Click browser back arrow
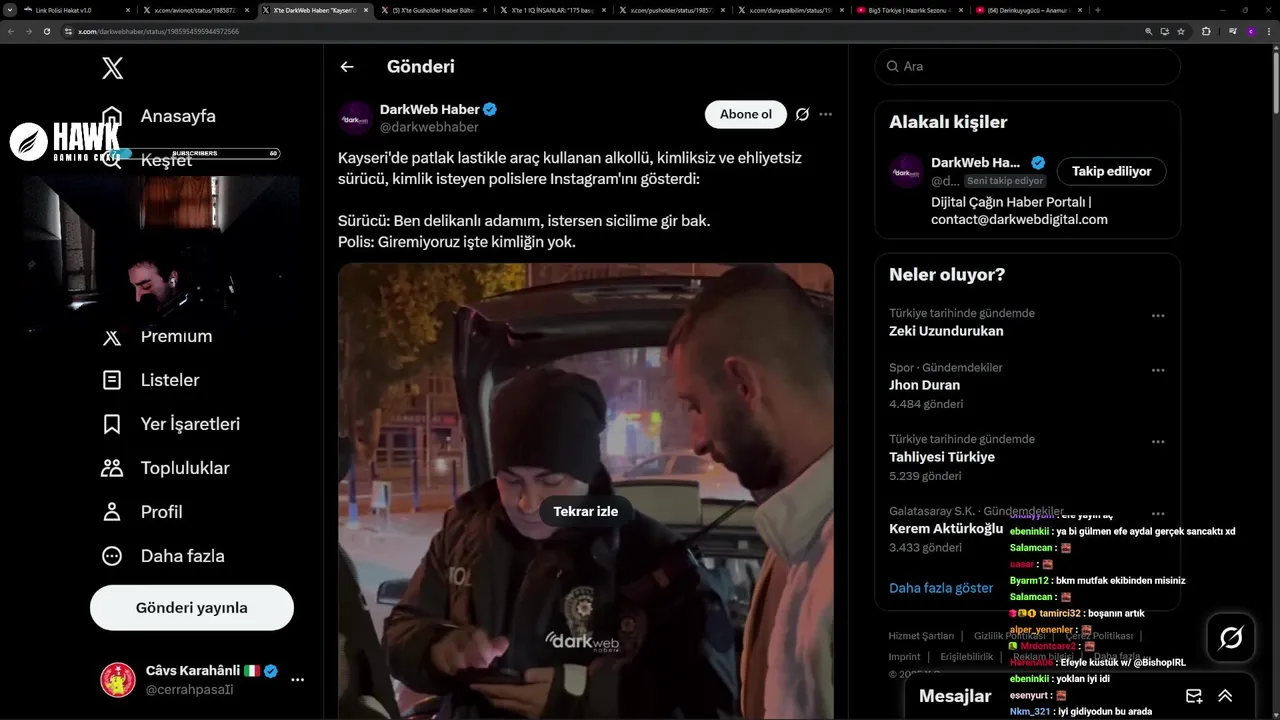Image resolution: width=1280 pixels, height=720 pixels. pos(11,31)
